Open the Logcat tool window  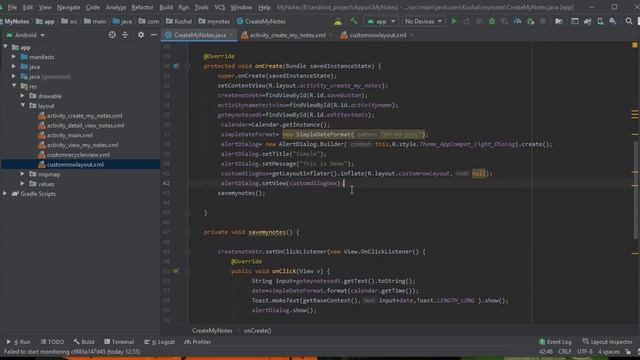[x=160, y=342]
